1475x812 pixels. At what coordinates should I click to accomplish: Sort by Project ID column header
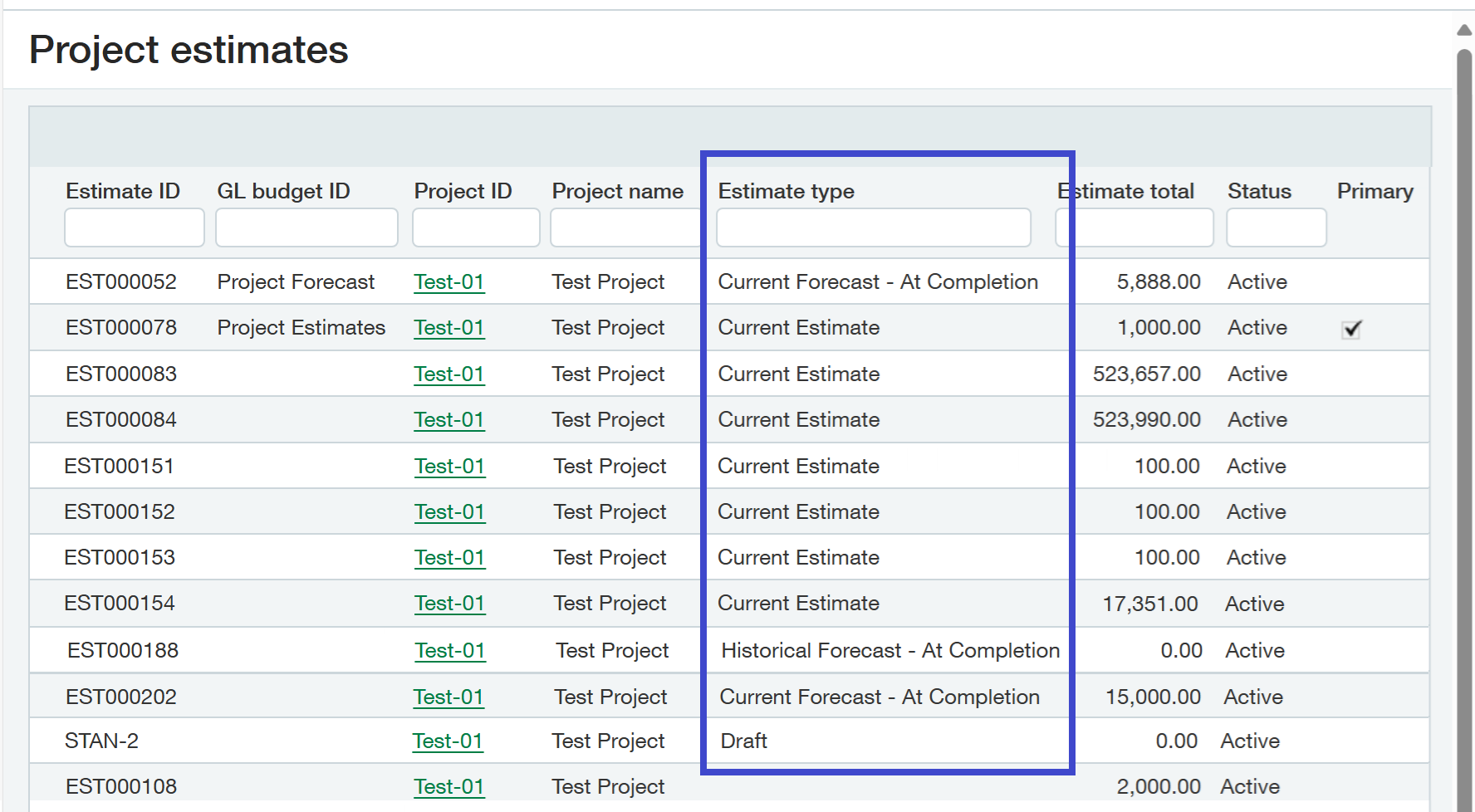pyautogui.click(x=463, y=191)
